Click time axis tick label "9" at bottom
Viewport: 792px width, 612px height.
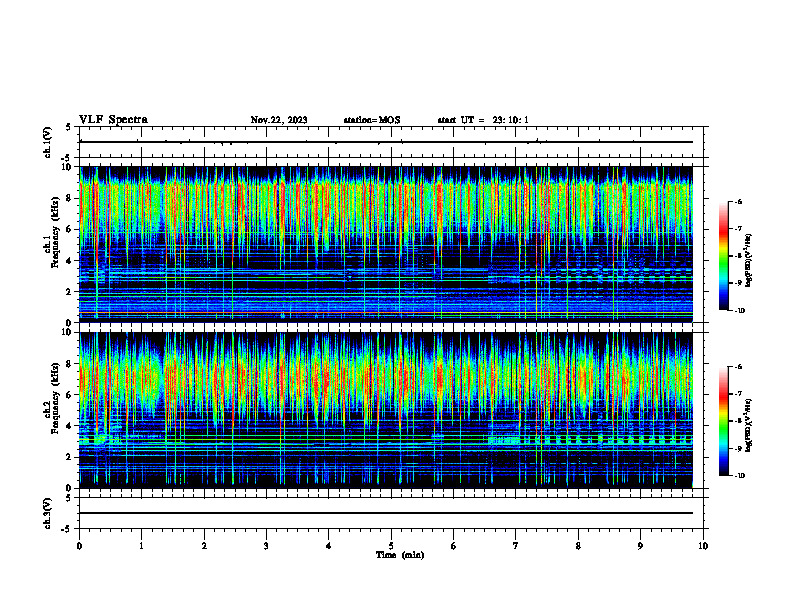point(640,546)
